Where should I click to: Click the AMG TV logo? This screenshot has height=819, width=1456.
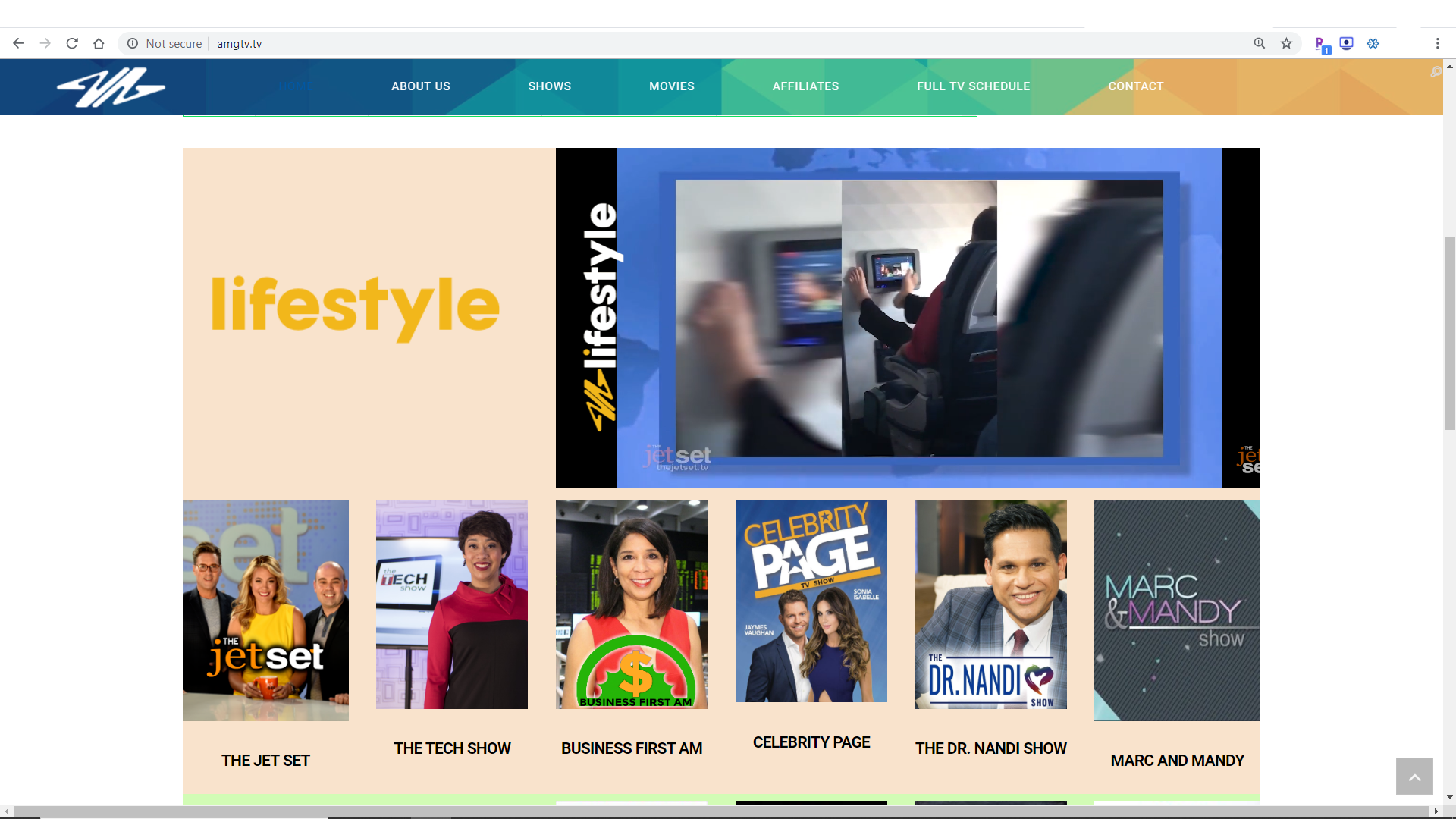click(x=110, y=87)
